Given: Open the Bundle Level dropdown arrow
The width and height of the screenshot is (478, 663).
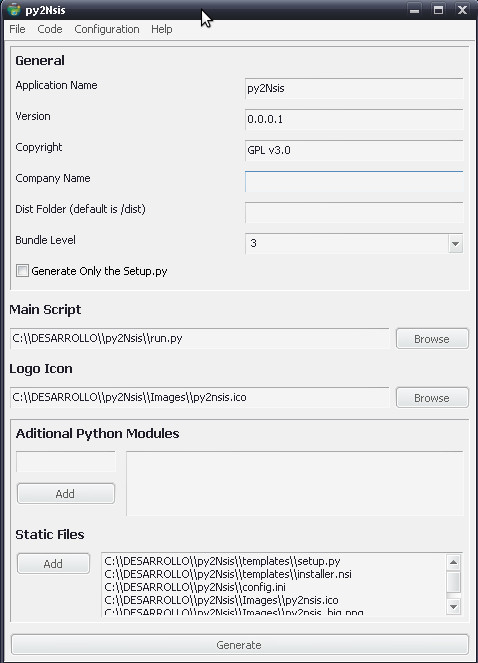Looking at the screenshot, I should (x=455, y=244).
